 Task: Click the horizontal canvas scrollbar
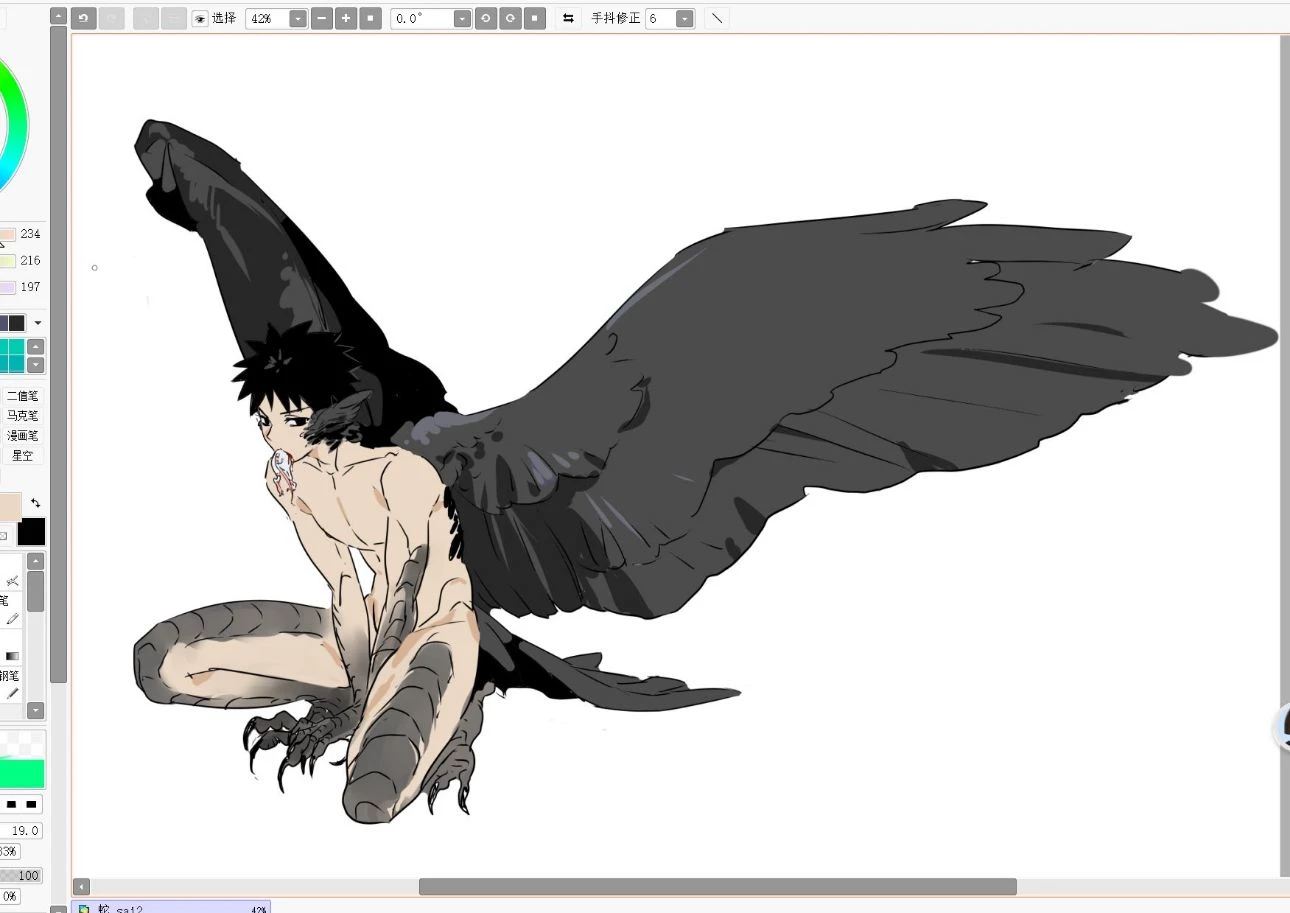click(717, 886)
